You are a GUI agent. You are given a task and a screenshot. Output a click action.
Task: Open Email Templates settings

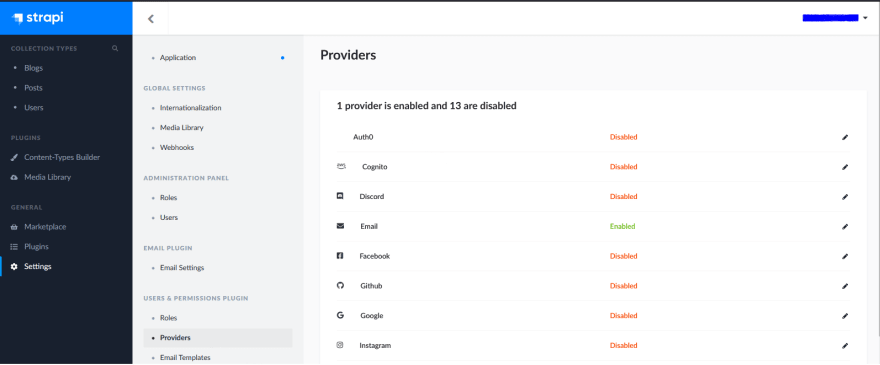pyautogui.click(x=185, y=357)
